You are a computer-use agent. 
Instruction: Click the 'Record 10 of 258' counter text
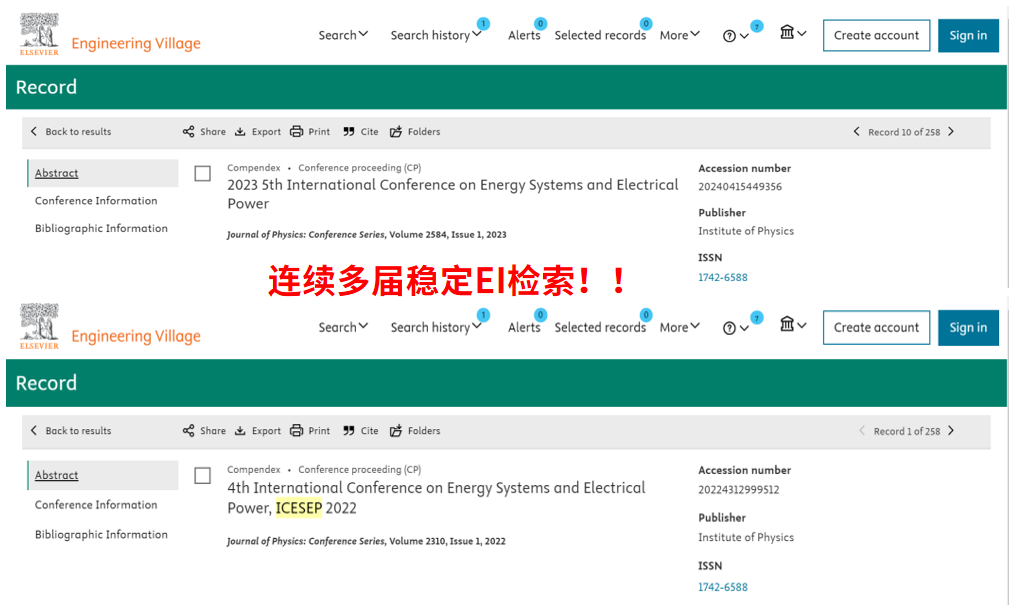pyautogui.click(x=904, y=132)
